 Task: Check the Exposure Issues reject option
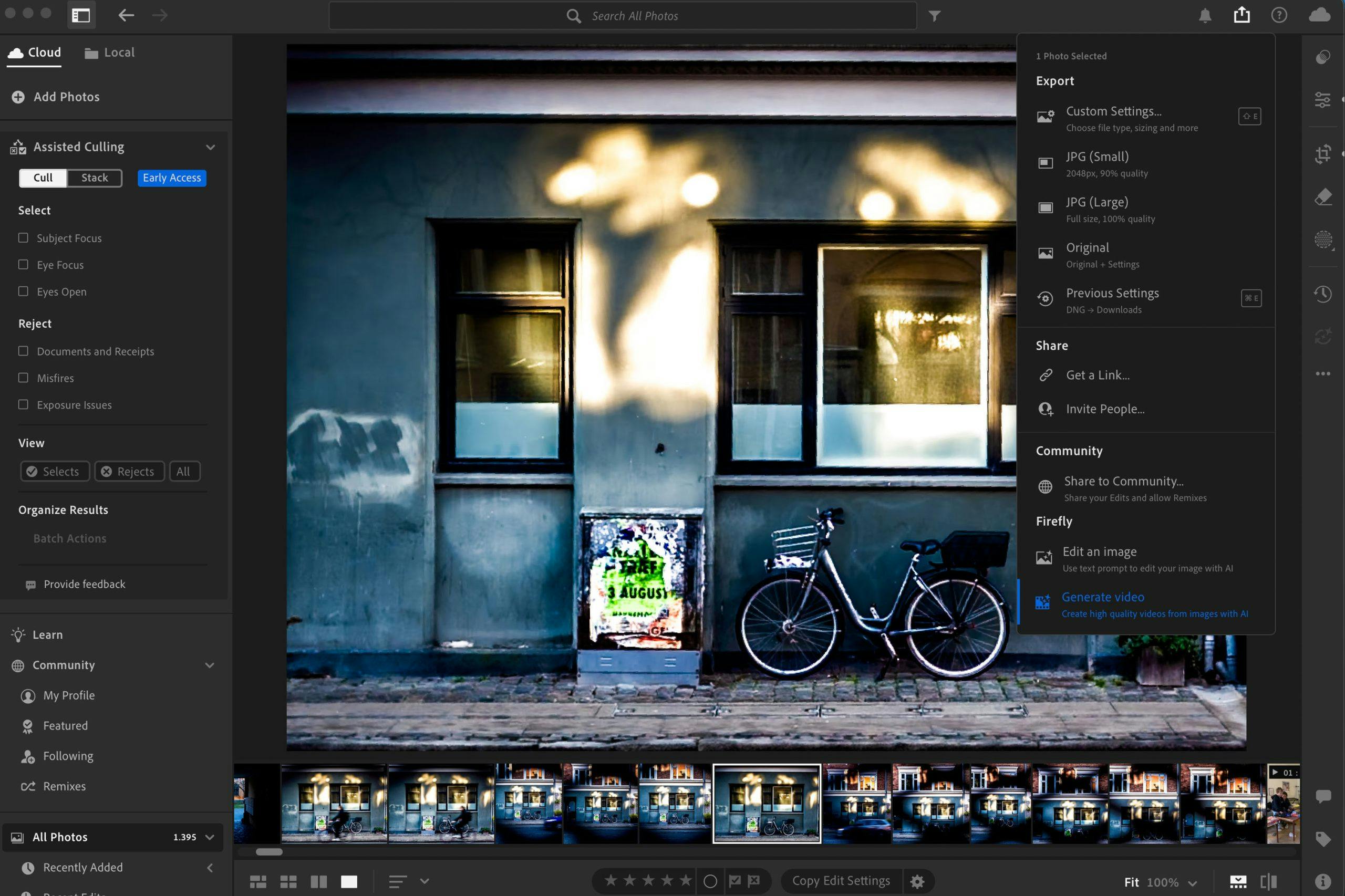pyautogui.click(x=24, y=404)
